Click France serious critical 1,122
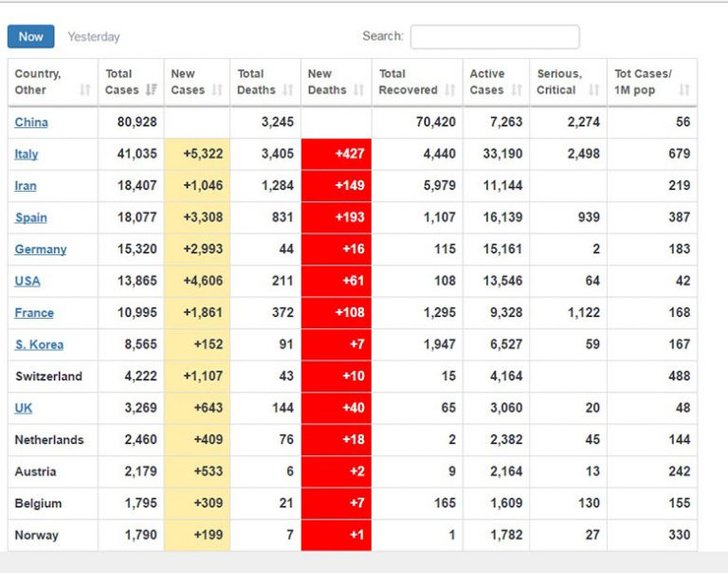The height and width of the screenshot is (573, 728). (x=584, y=313)
